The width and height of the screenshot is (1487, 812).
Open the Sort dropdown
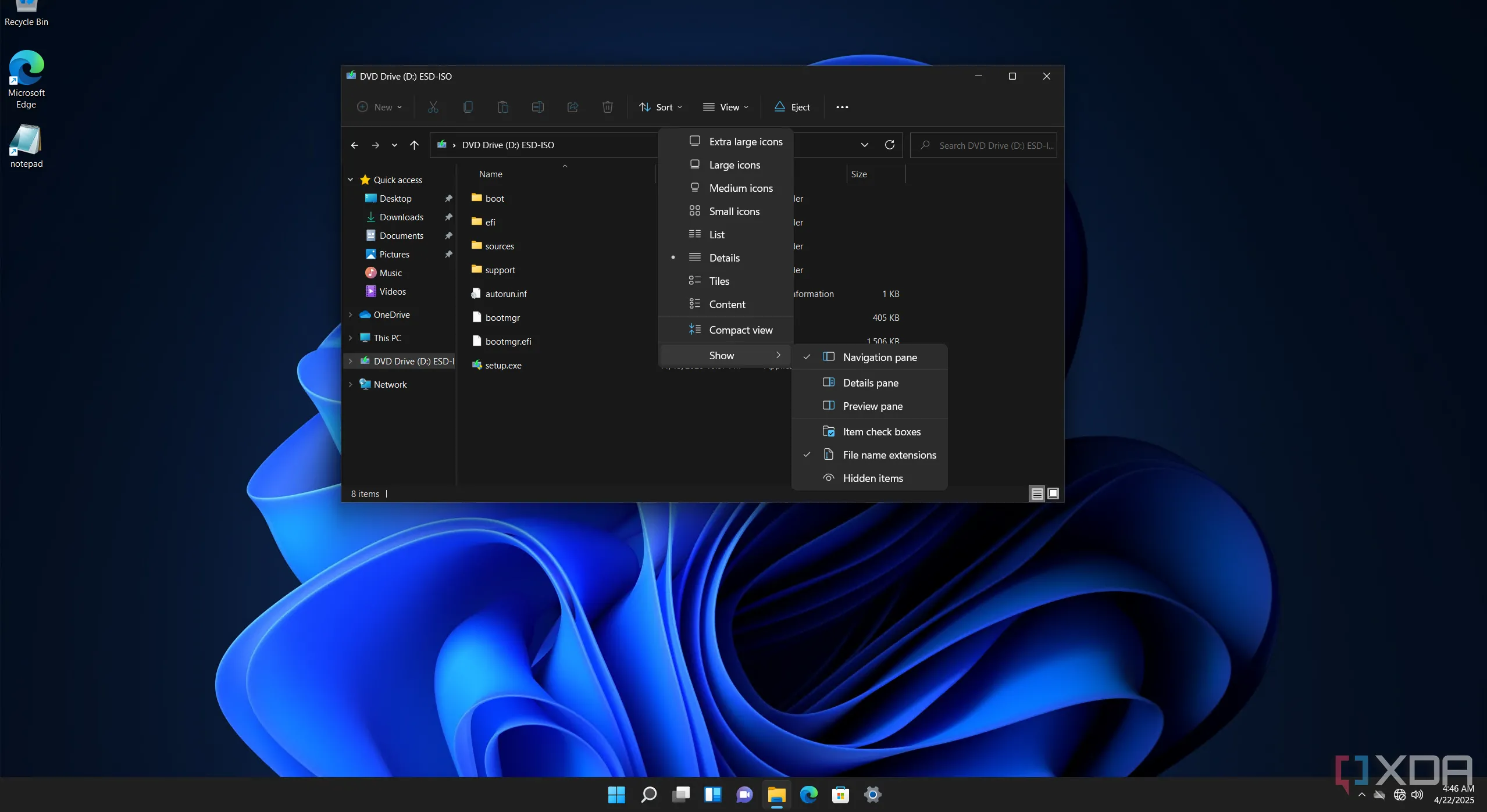(x=661, y=107)
